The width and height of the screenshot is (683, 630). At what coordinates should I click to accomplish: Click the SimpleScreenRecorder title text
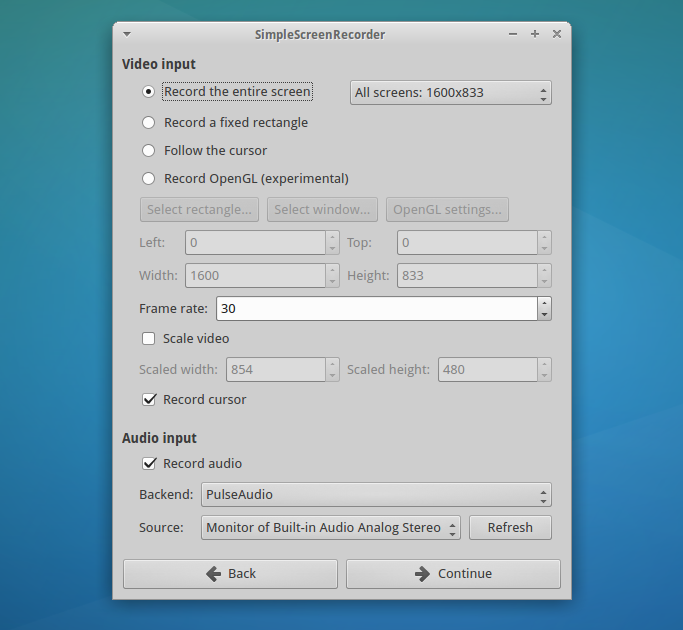tap(320, 34)
